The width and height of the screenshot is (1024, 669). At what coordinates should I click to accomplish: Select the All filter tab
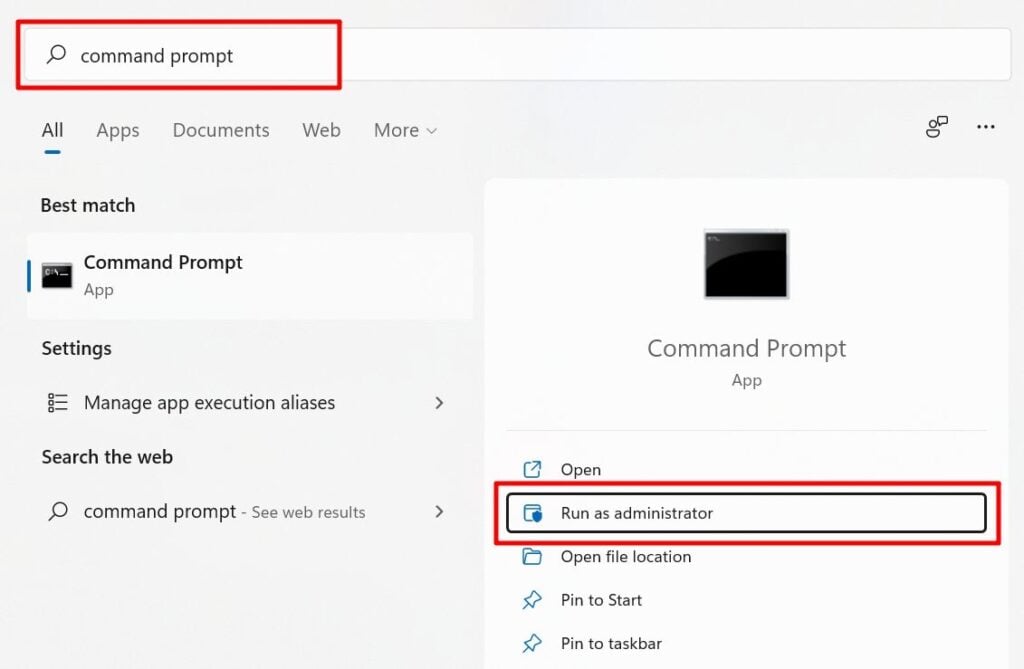coord(52,130)
